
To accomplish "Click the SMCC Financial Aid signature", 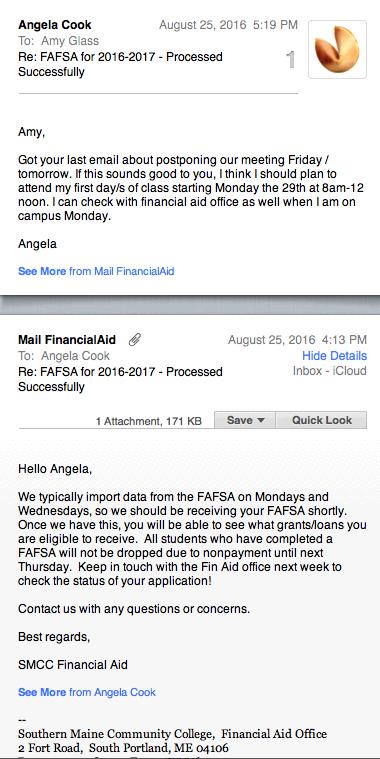I will pyautogui.click(x=73, y=665).
